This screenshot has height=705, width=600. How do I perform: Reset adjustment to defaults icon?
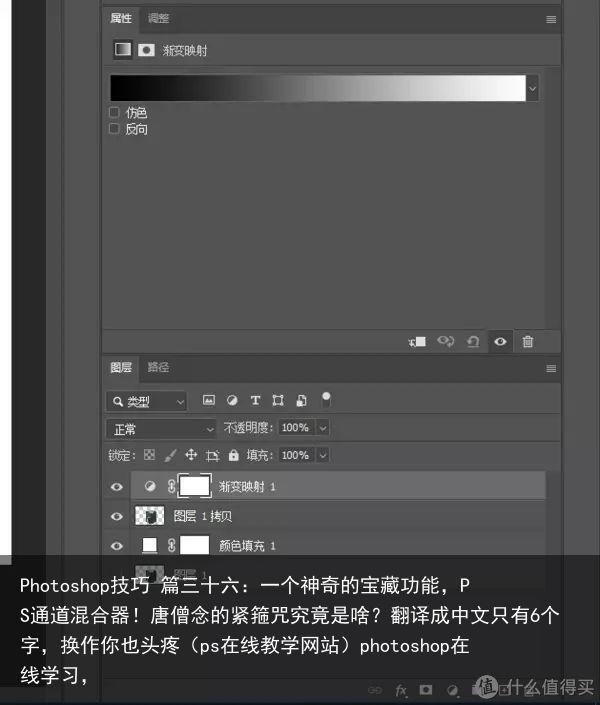473,342
